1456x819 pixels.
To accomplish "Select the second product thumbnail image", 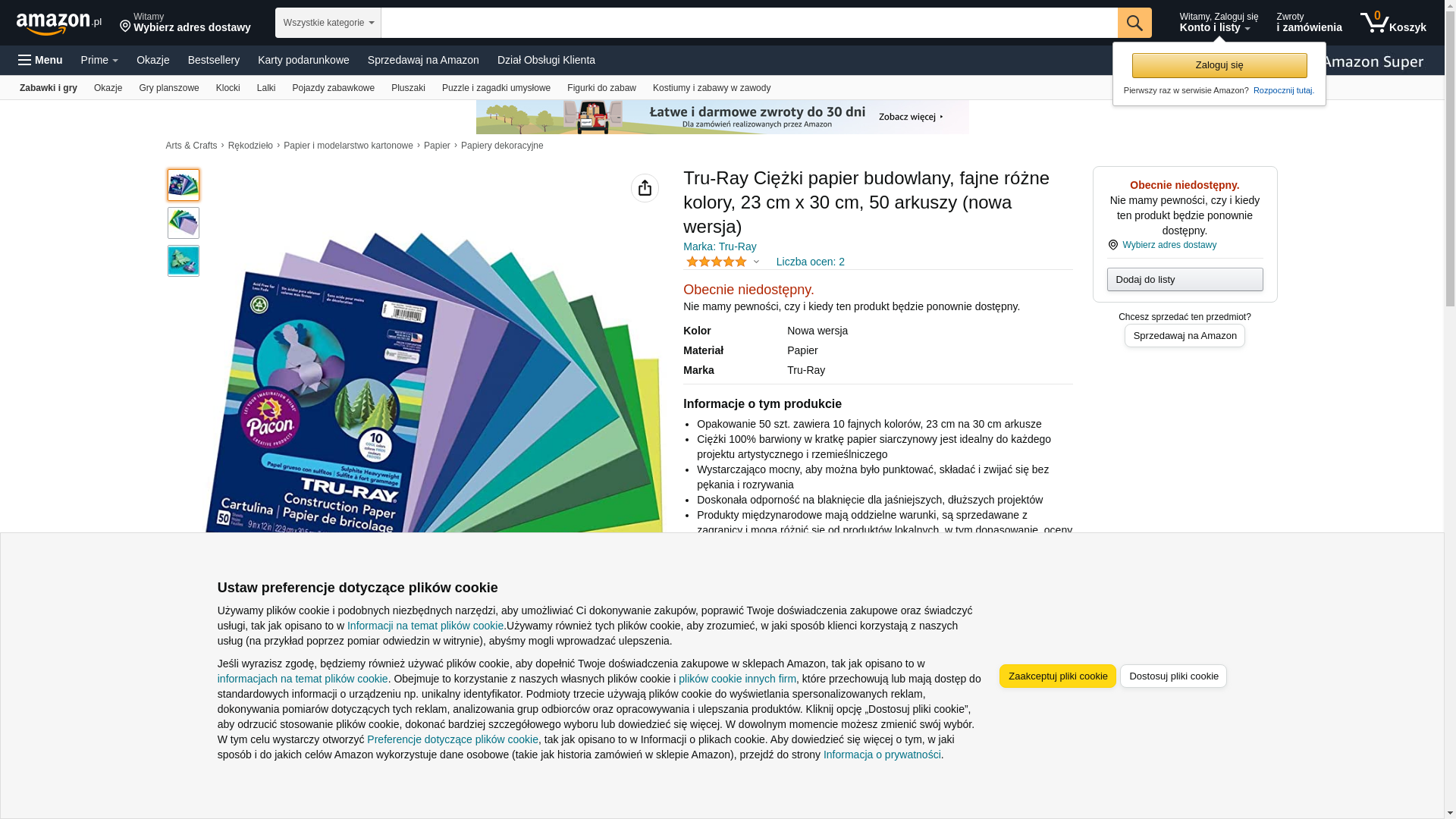I will tap(184, 223).
